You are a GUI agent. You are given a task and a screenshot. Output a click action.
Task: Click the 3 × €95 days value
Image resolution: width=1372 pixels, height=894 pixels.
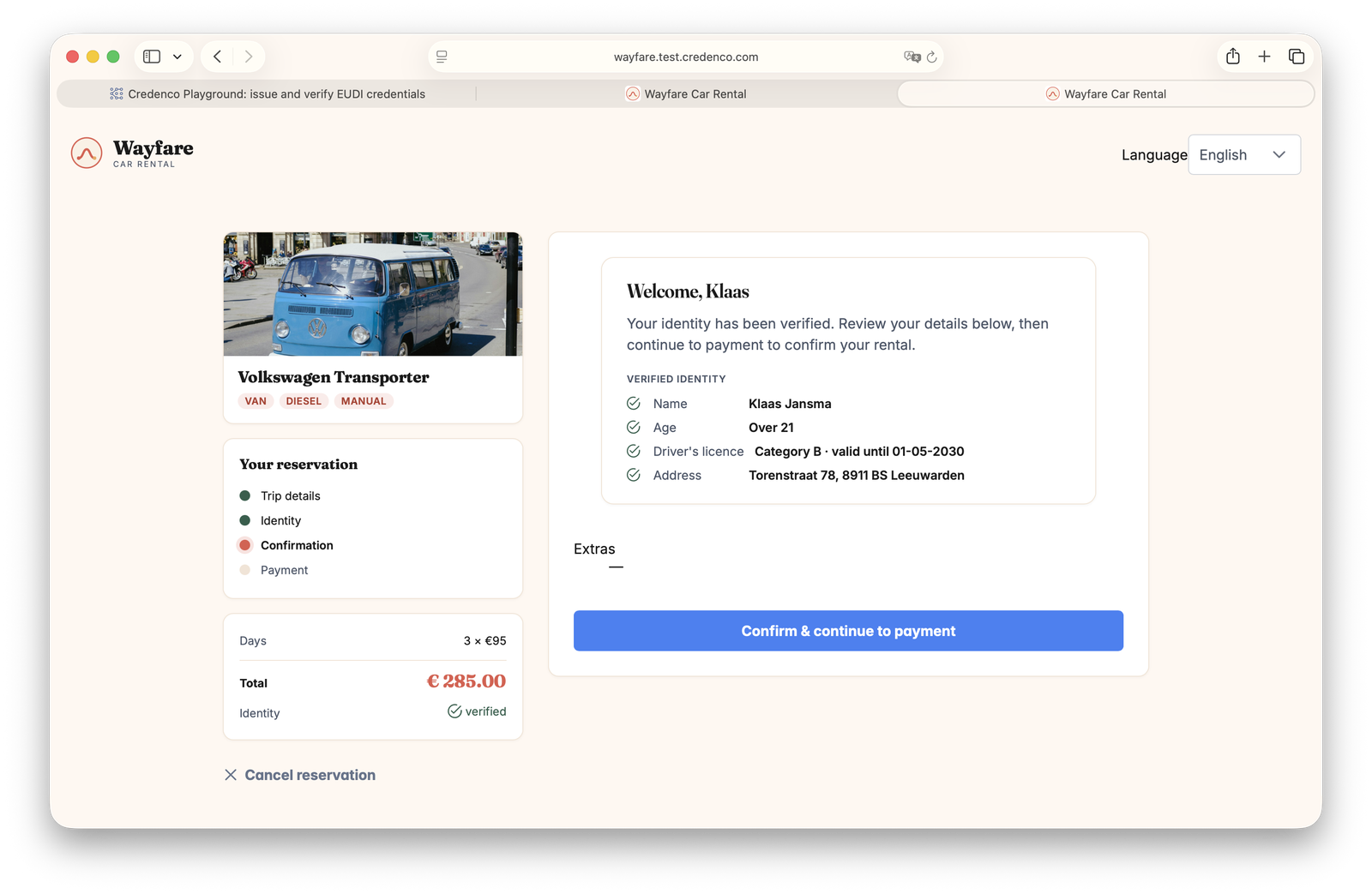pyautogui.click(x=484, y=641)
